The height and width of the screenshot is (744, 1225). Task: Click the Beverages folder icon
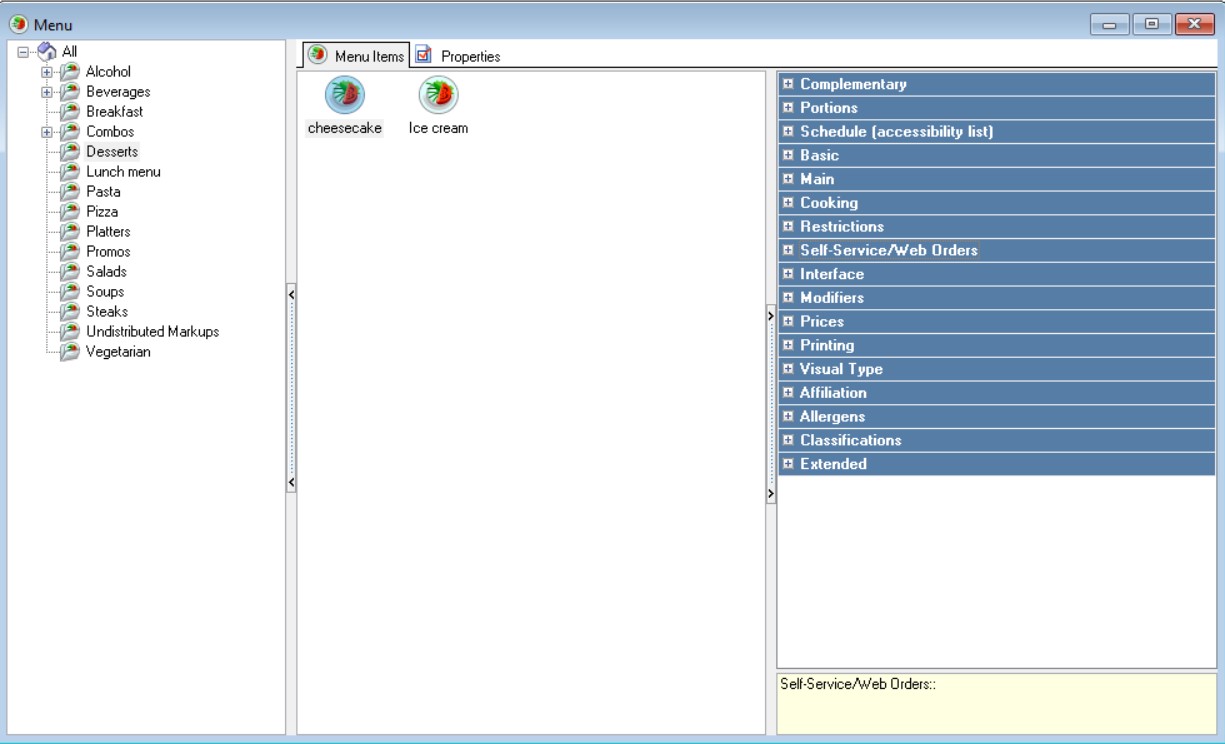[69, 92]
